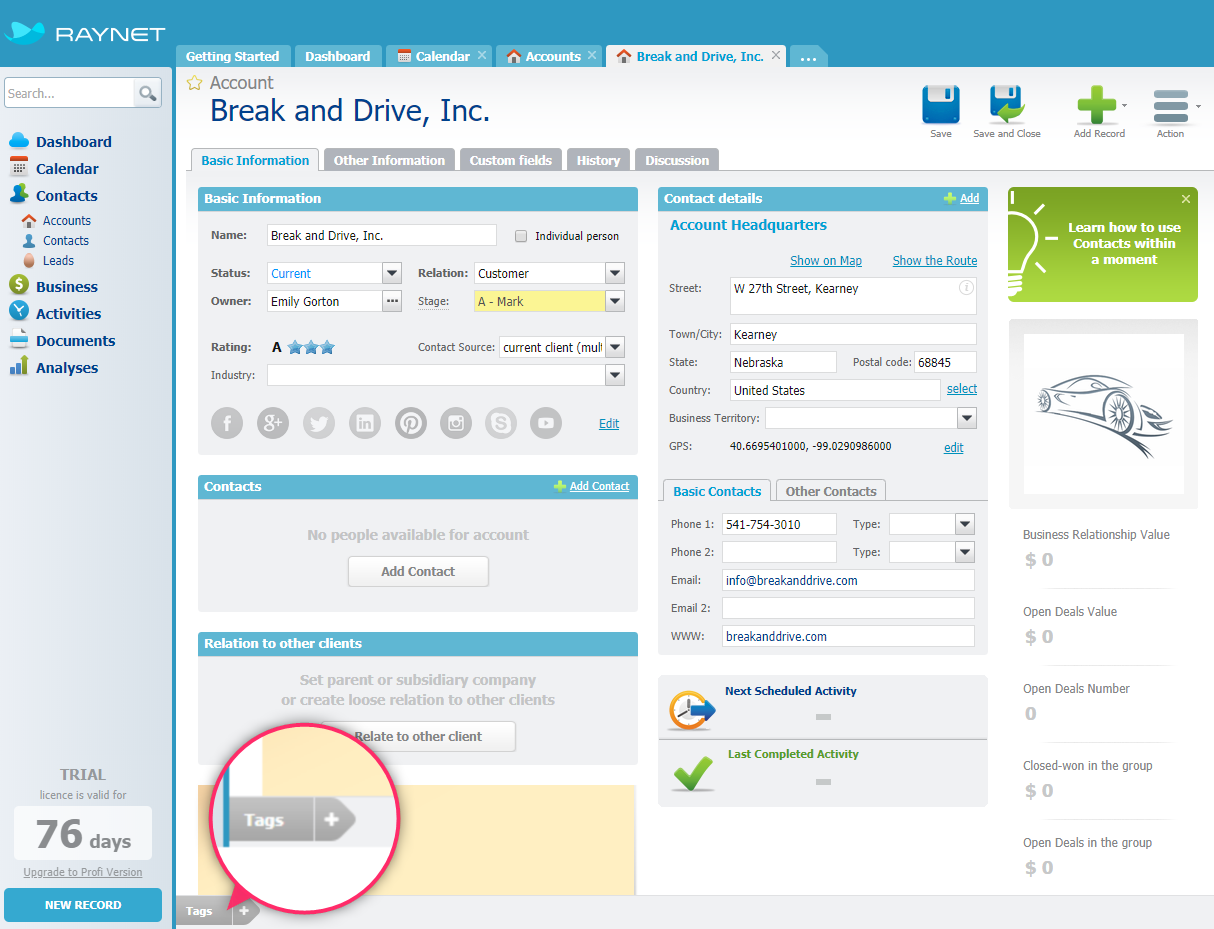Open the Action menu icon
Image resolution: width=1214 pixels, height=929 pixels.
pos(1171,105)
